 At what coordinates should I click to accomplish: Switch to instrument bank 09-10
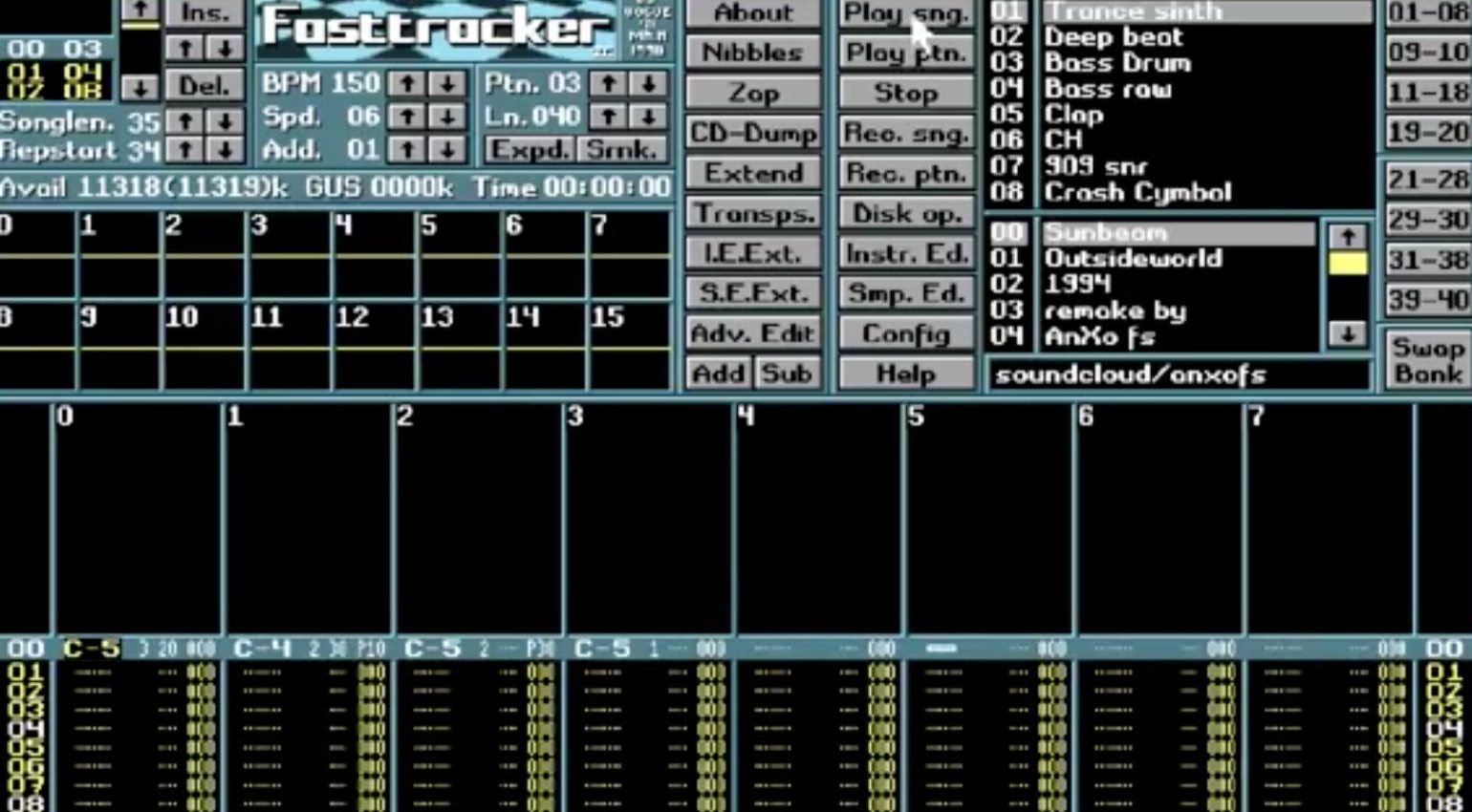tap(1427, 52)
